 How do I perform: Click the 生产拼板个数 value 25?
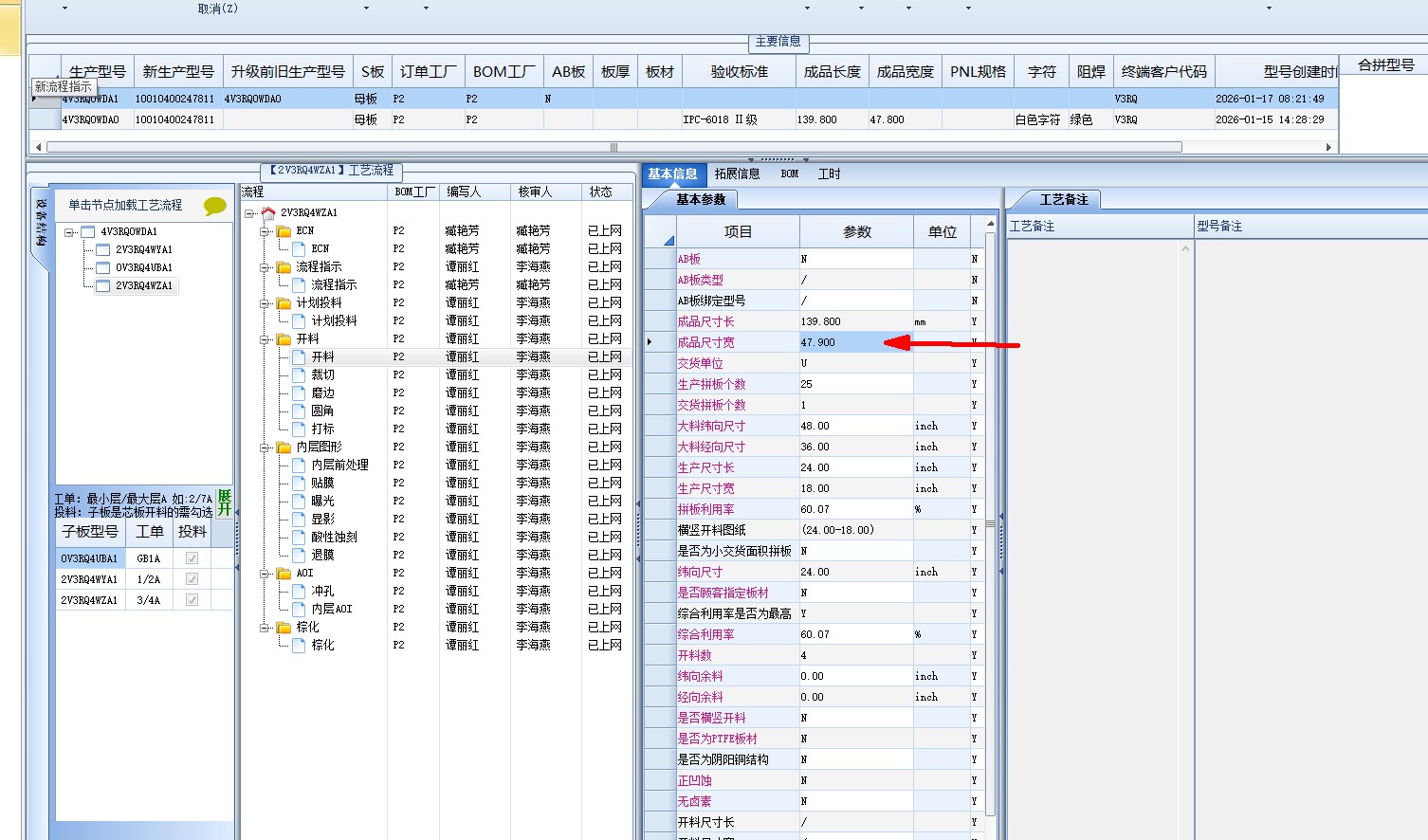(856, 384)
